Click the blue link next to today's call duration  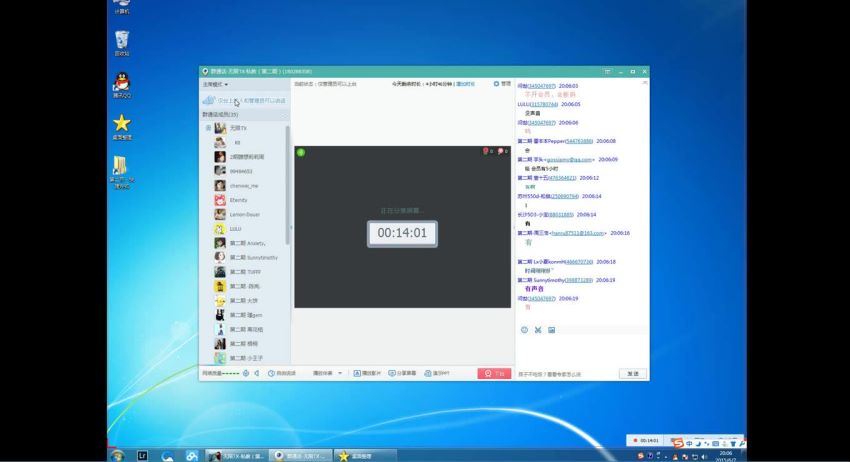(x=466, y=84)
